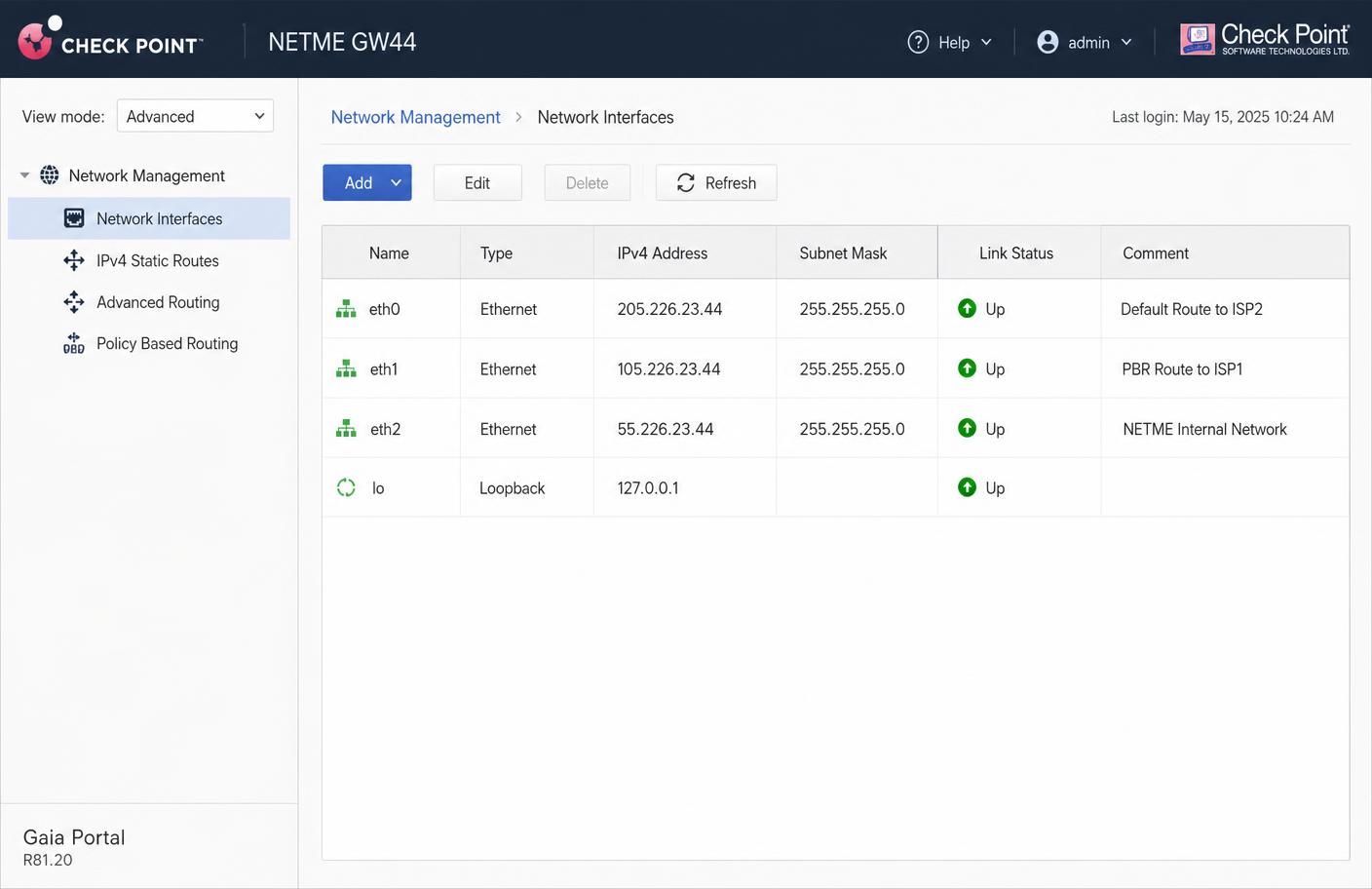1372x889 pixels.
Task: Expand the Help menu chevron
Action: click(x=986, y=42)
